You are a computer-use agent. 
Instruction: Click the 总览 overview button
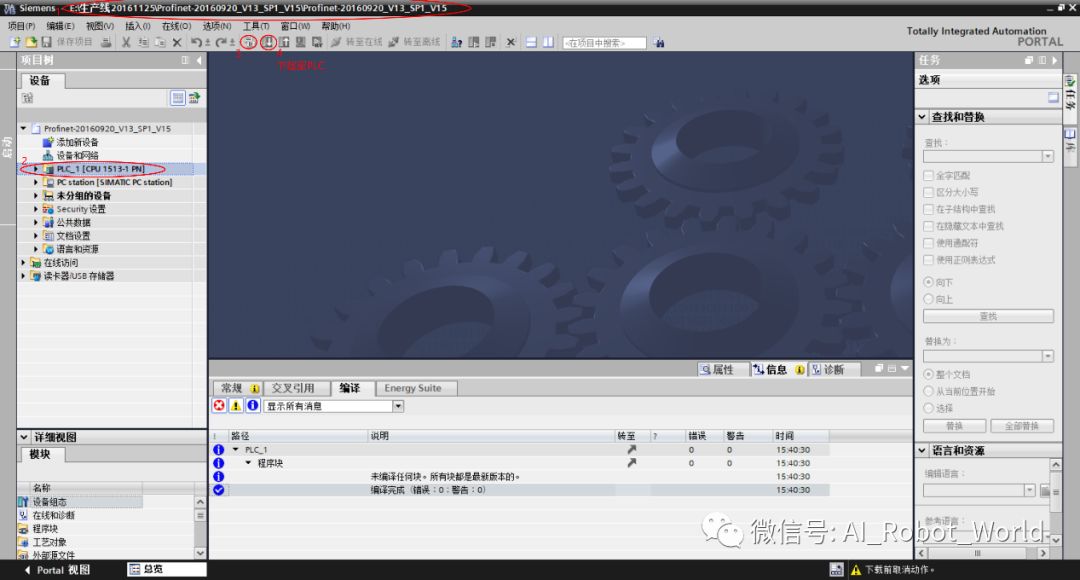(167, 570)
